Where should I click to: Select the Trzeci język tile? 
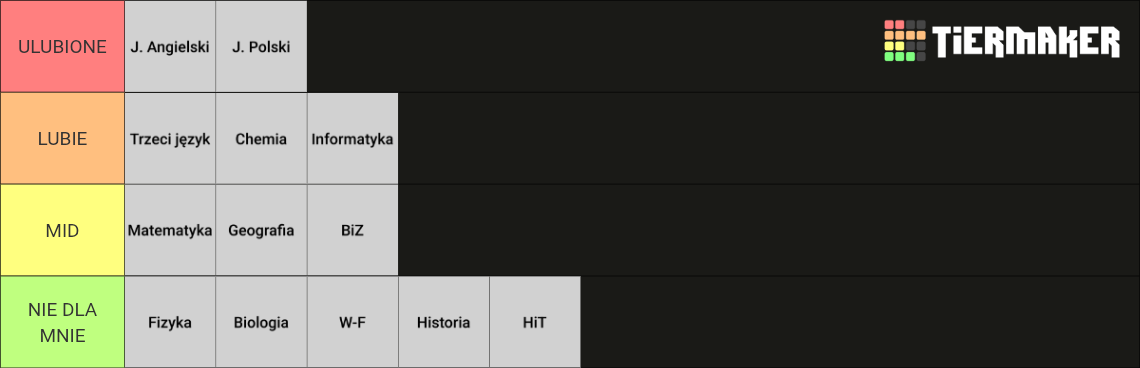tap(170, 138)
